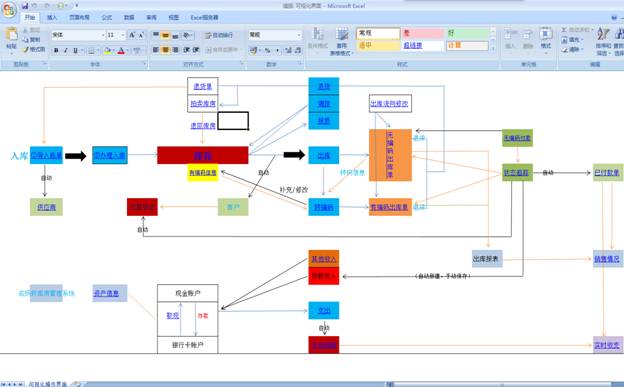Image resolution: width=624 pixels, height=387 pixels.
Task: Select the empty black-bordered active cell
Action: [x=233, y=121]
